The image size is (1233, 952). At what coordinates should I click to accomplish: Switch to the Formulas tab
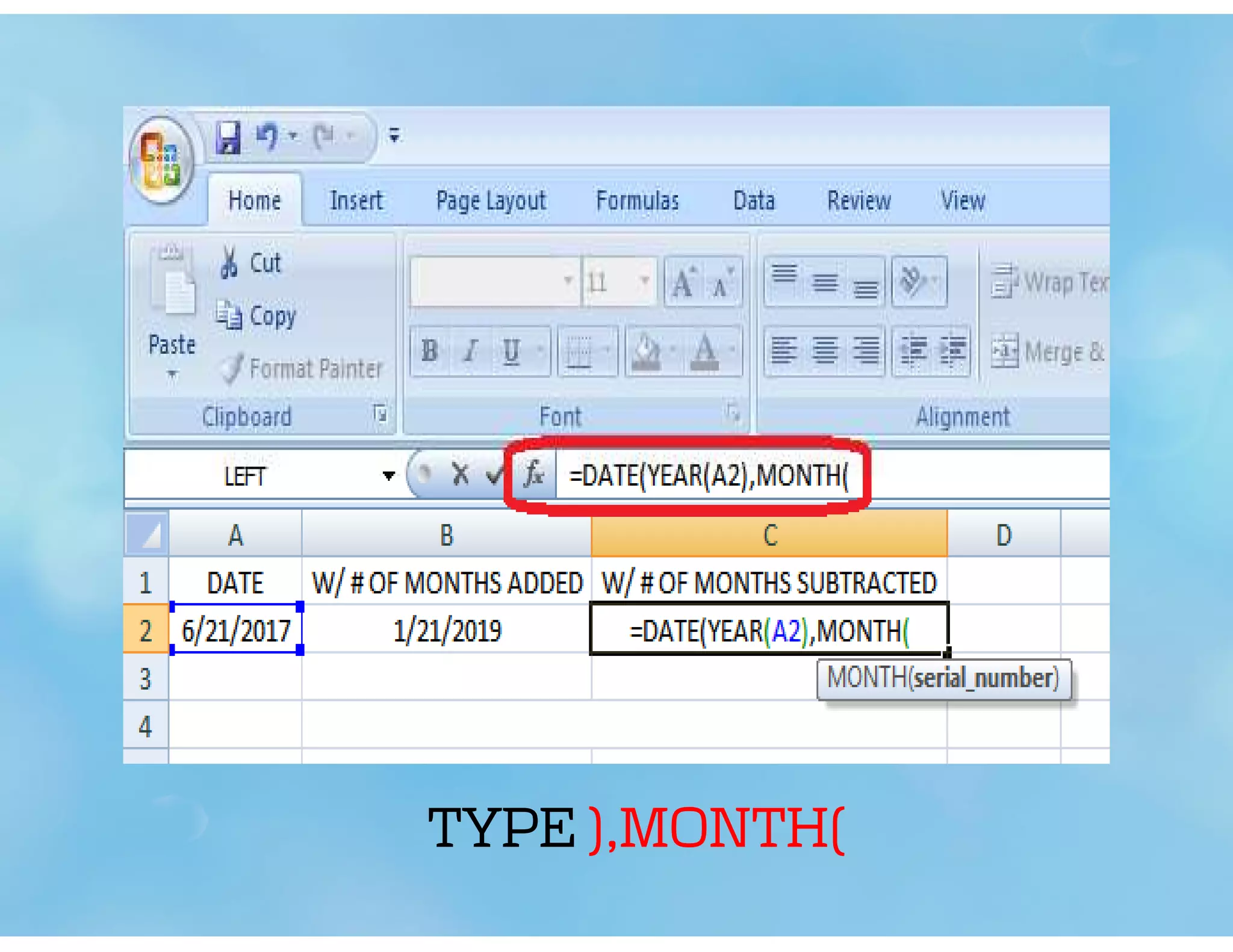tap(637, 200)
